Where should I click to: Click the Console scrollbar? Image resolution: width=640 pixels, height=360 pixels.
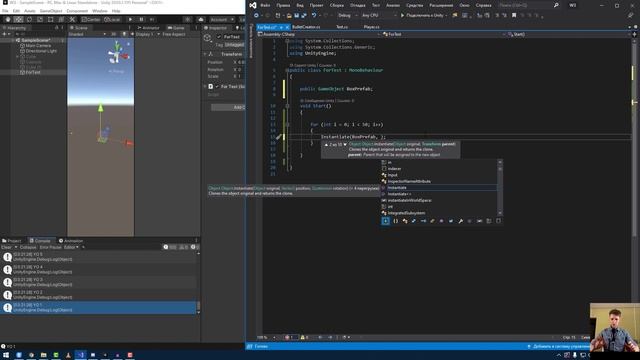[199, 305]
